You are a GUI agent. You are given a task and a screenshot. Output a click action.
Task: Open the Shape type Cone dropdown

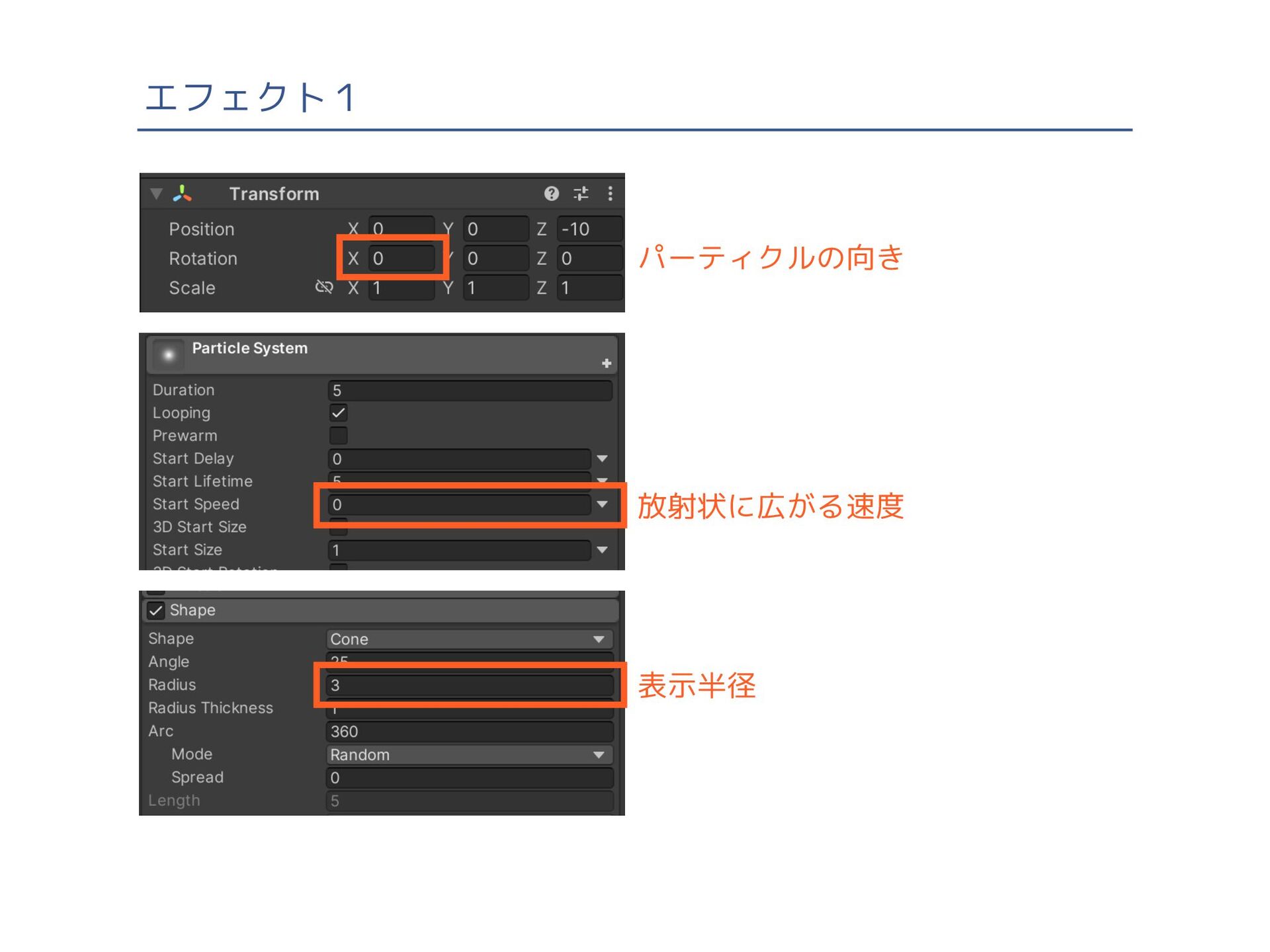point(468,639)
